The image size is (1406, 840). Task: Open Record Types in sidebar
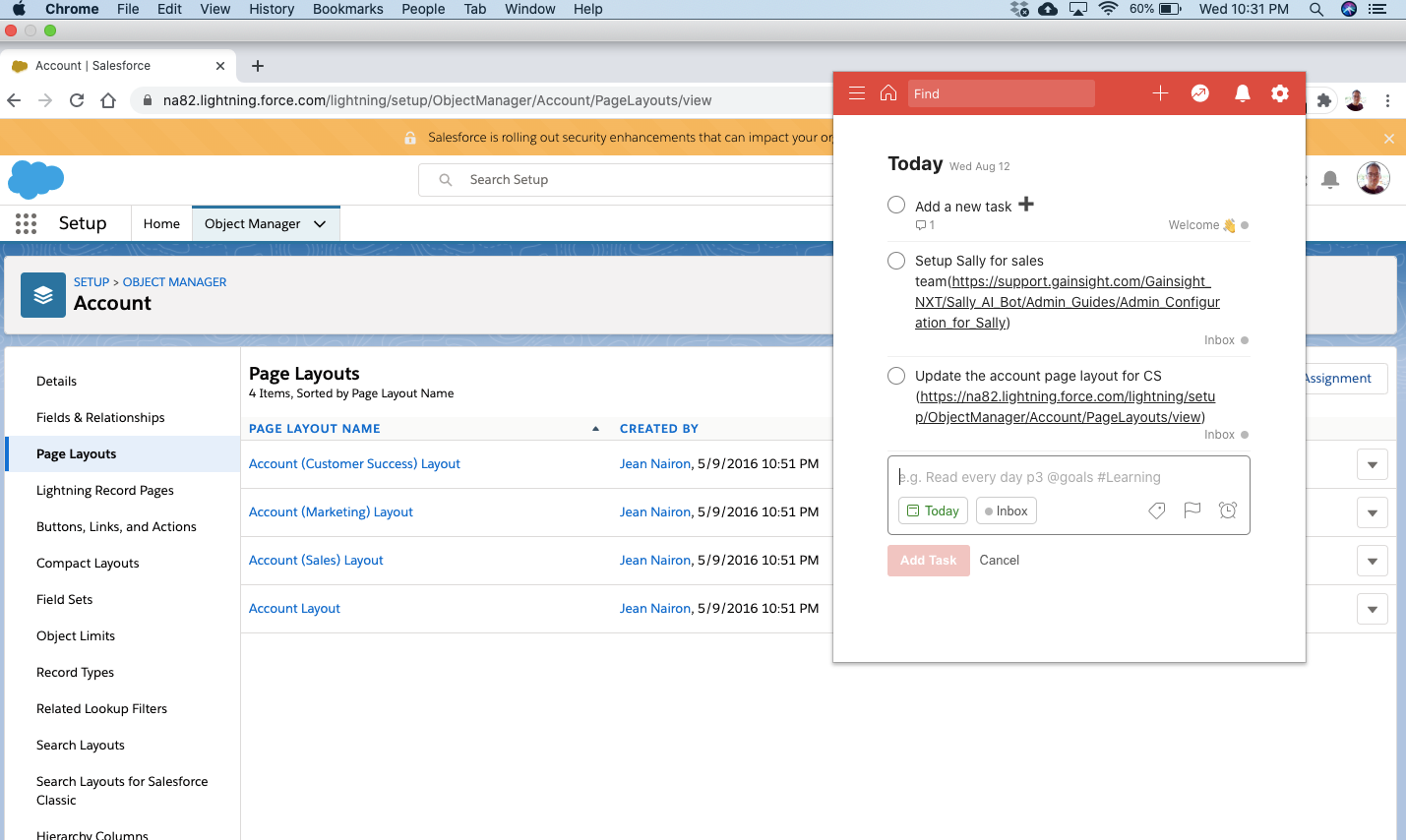75,673
